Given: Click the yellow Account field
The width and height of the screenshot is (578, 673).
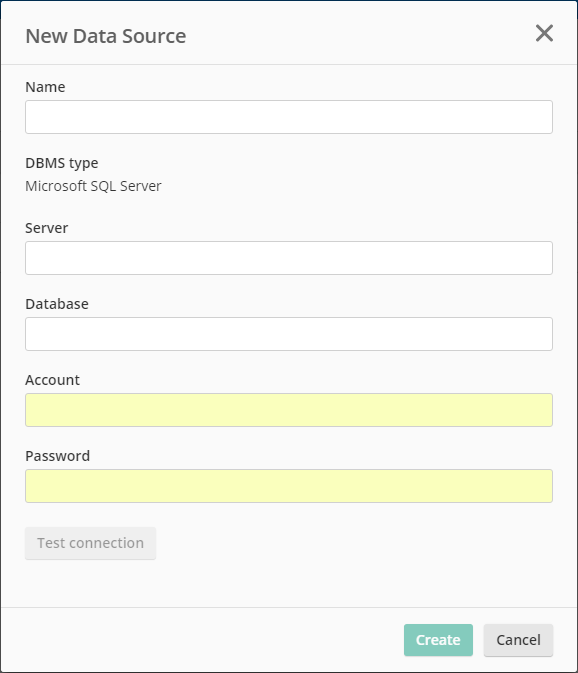Looking at the screenshot, I should (x=289, y=410).
